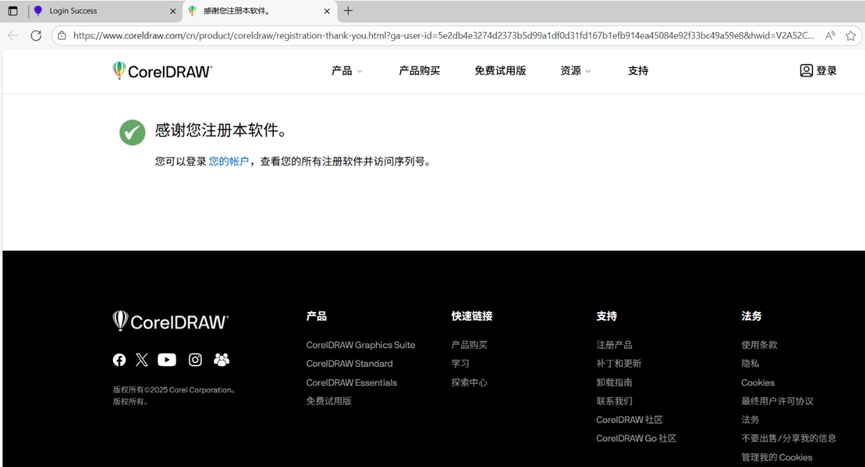The image size is (865, 467).
Task: Click the read aloud icon in address bar
Action: [830, 35]
